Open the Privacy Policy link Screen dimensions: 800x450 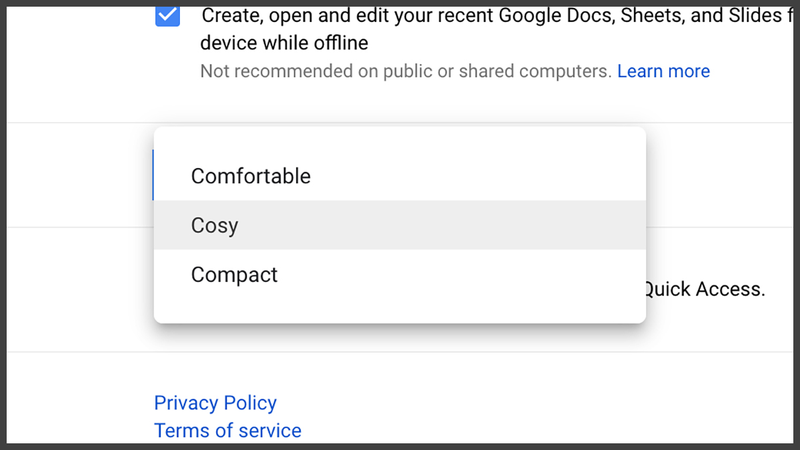(215, 403)
